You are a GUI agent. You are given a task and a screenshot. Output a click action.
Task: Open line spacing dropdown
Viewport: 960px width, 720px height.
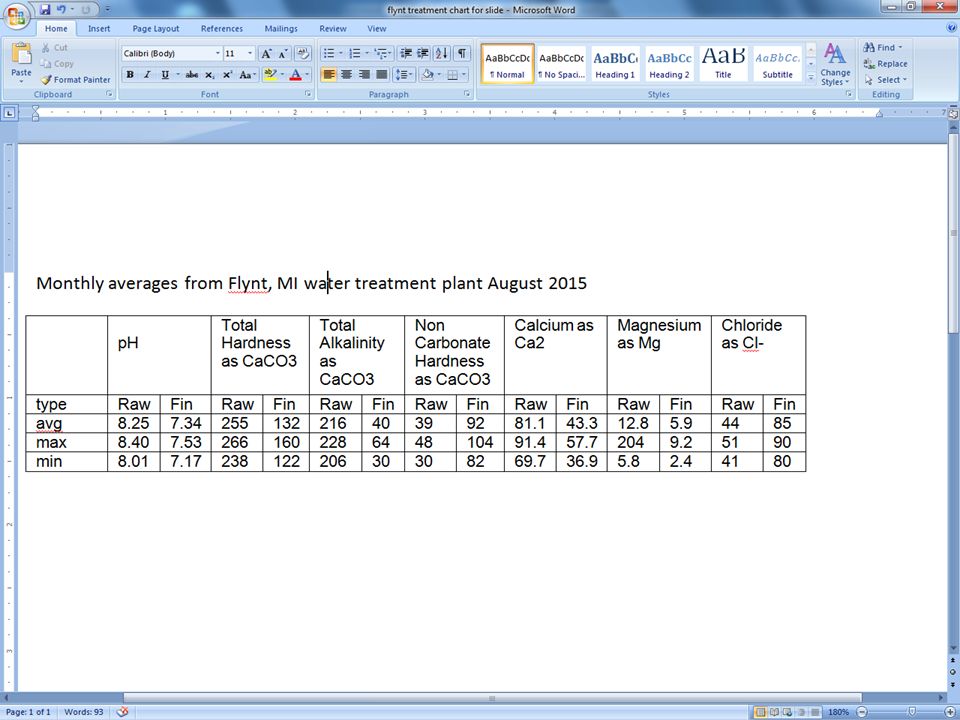point(403,75)
